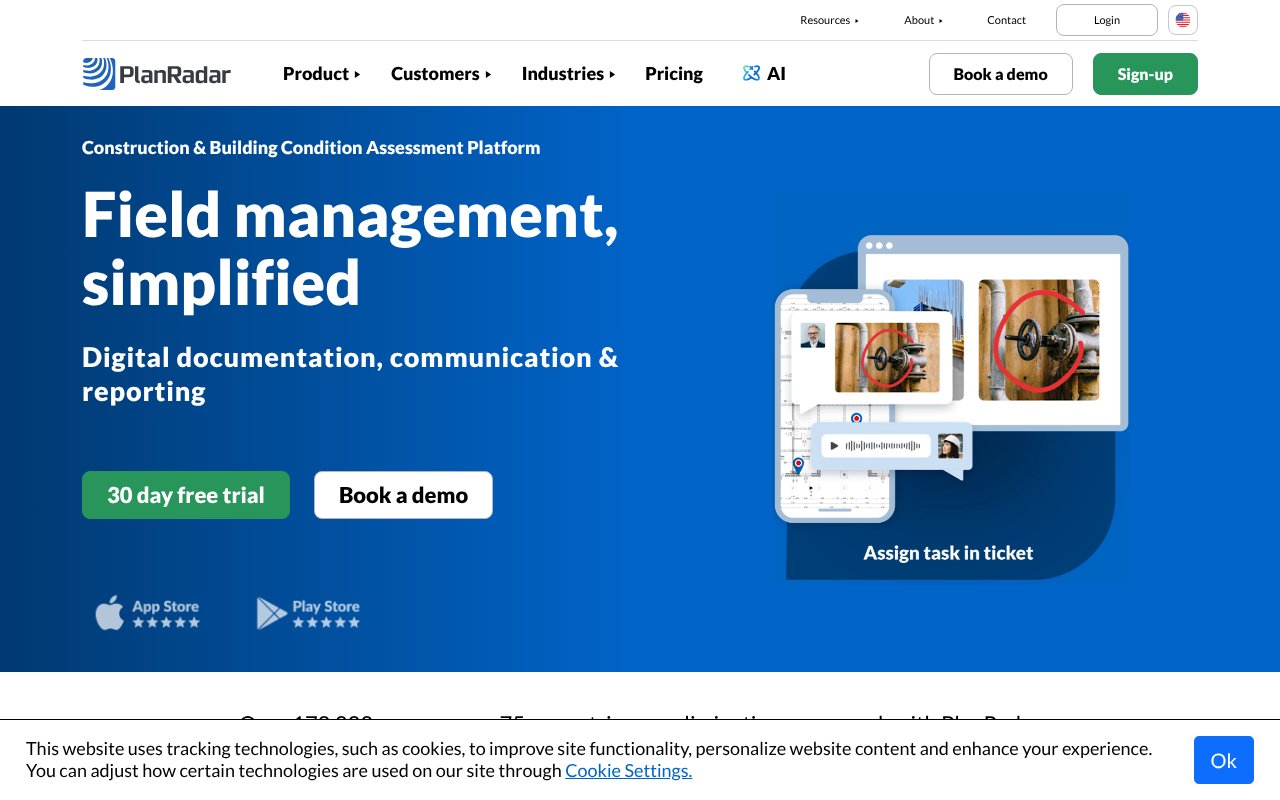This screenshot has height=800, width=1280.
Task: Start the 30 day free trial
Action: [186, 495]
